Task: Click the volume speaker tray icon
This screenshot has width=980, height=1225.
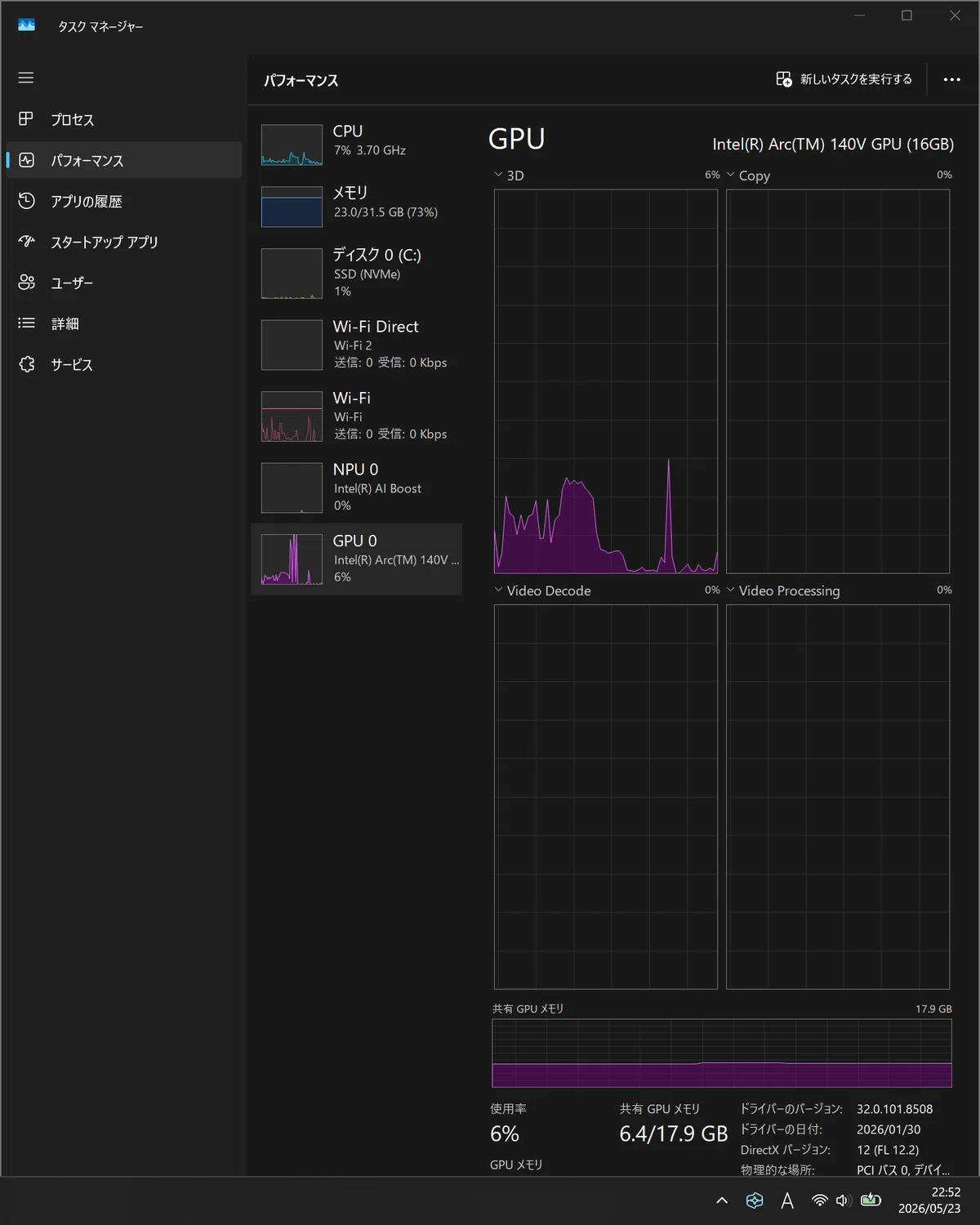Action: (x=844, y=1200)
